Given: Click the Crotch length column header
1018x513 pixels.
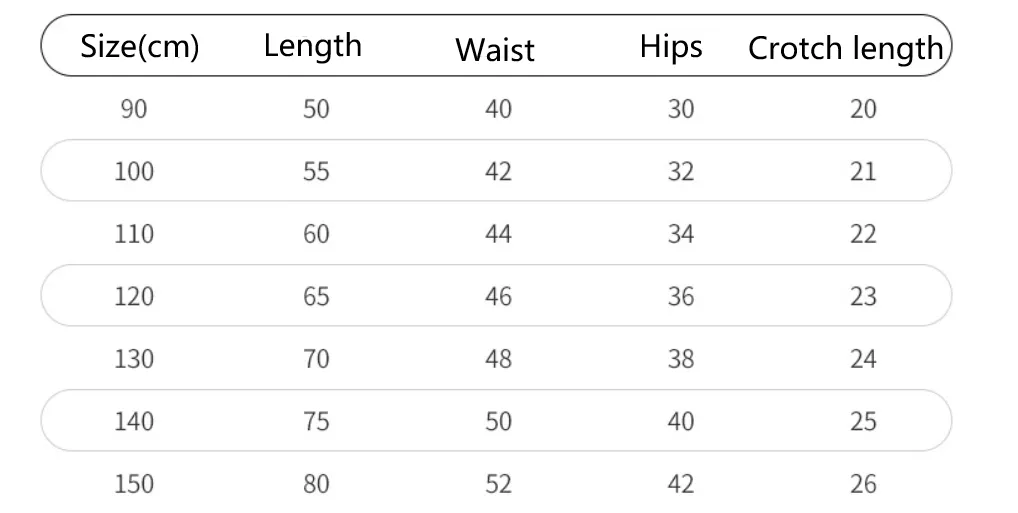Looking at the screenshot, I should (x=845, y=48).
